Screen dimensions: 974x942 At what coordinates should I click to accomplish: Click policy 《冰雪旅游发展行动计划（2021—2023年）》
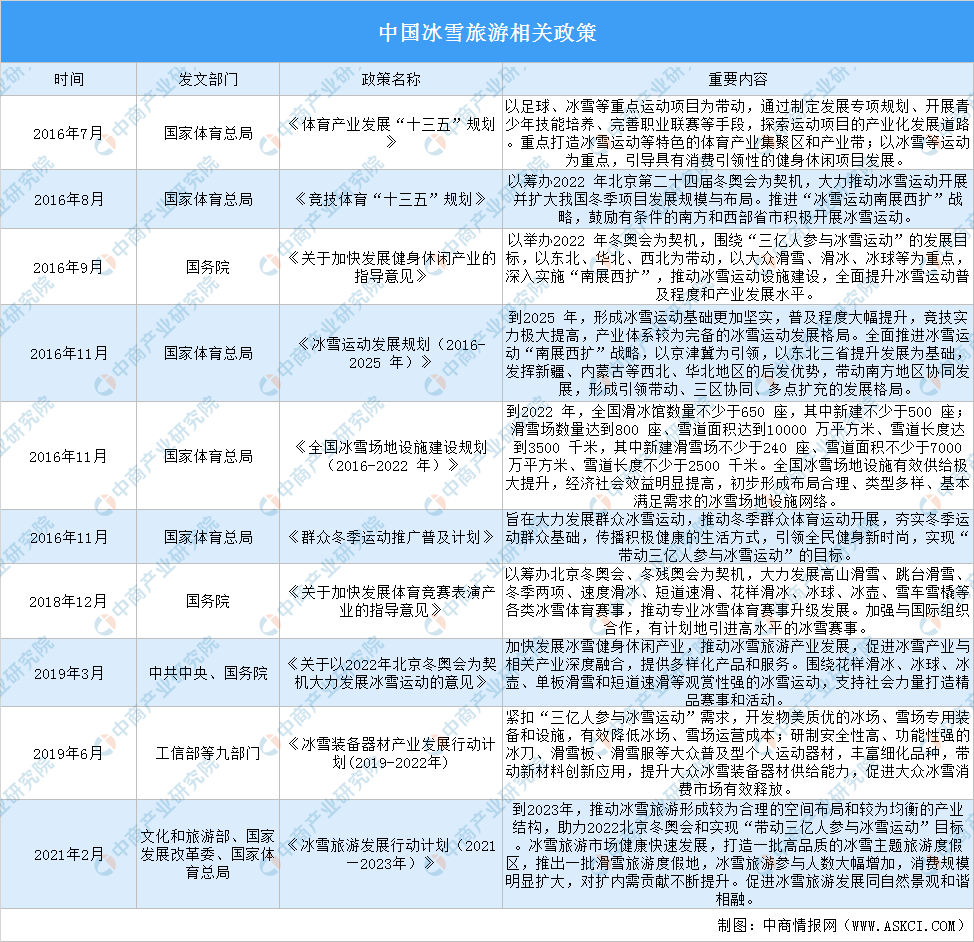pos(391,854)
